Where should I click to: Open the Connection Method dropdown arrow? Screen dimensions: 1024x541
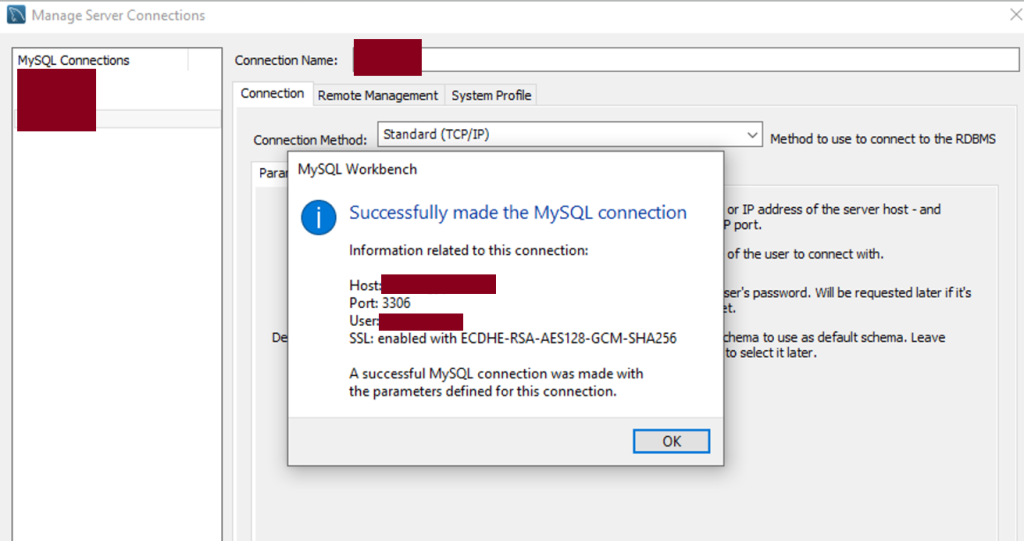[x=752, y=135]
